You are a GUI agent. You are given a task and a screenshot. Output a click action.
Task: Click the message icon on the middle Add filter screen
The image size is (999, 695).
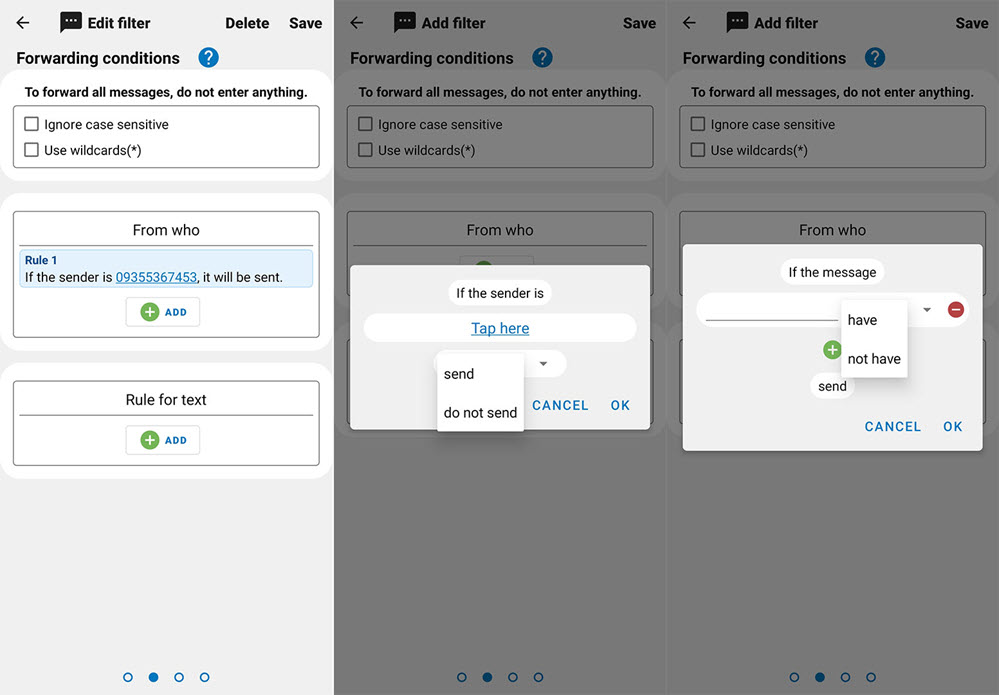pyautogui.click(x=405, y=22)
